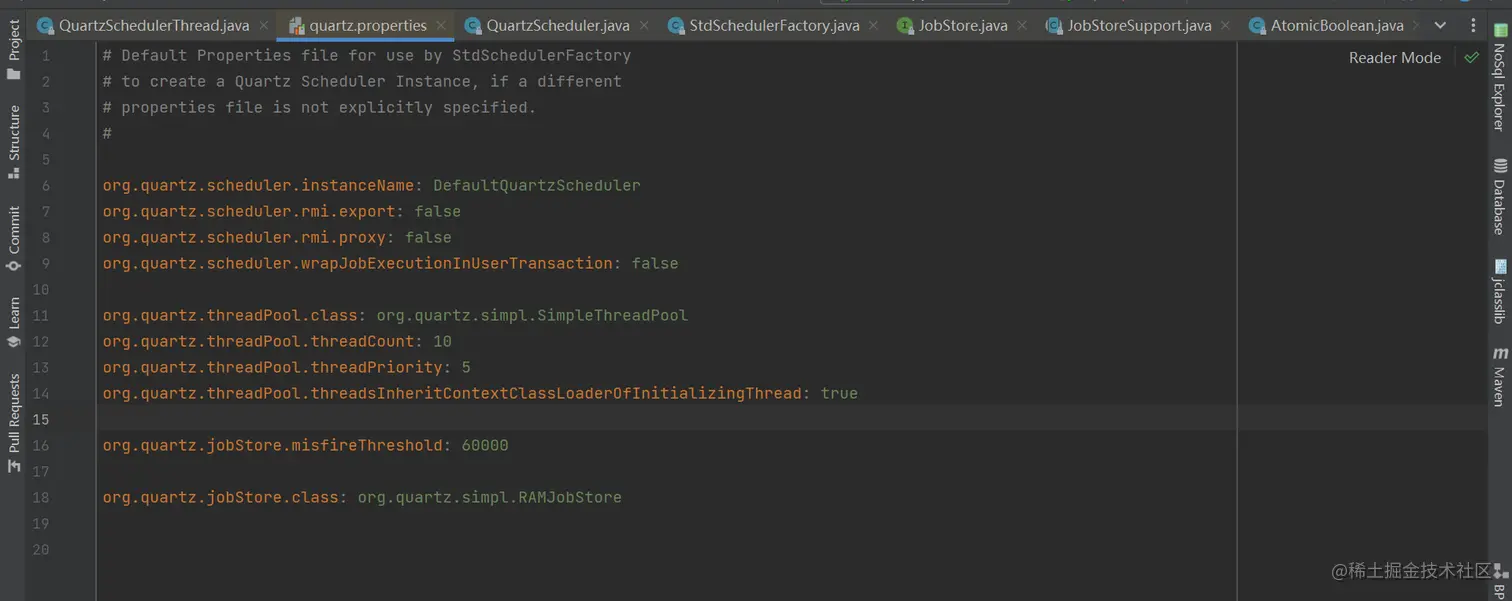This screenshot has height=601, width=1512.
Task: Click the misfireThreshold value 60000
Action: [485, 445]
